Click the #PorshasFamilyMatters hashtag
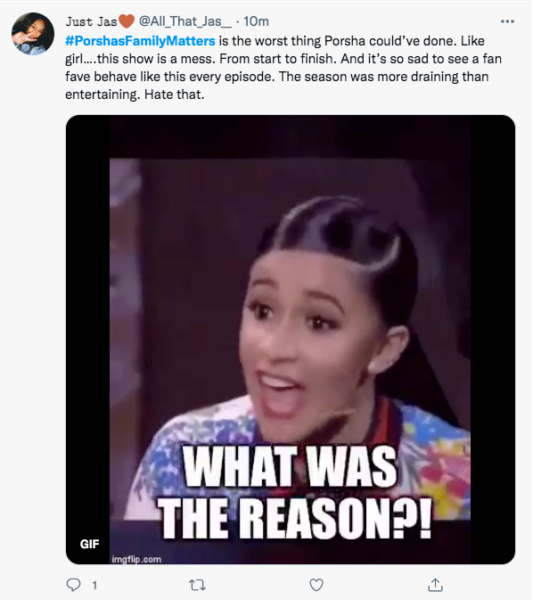This screenshot has height=600, width=533. click(140, 41)
